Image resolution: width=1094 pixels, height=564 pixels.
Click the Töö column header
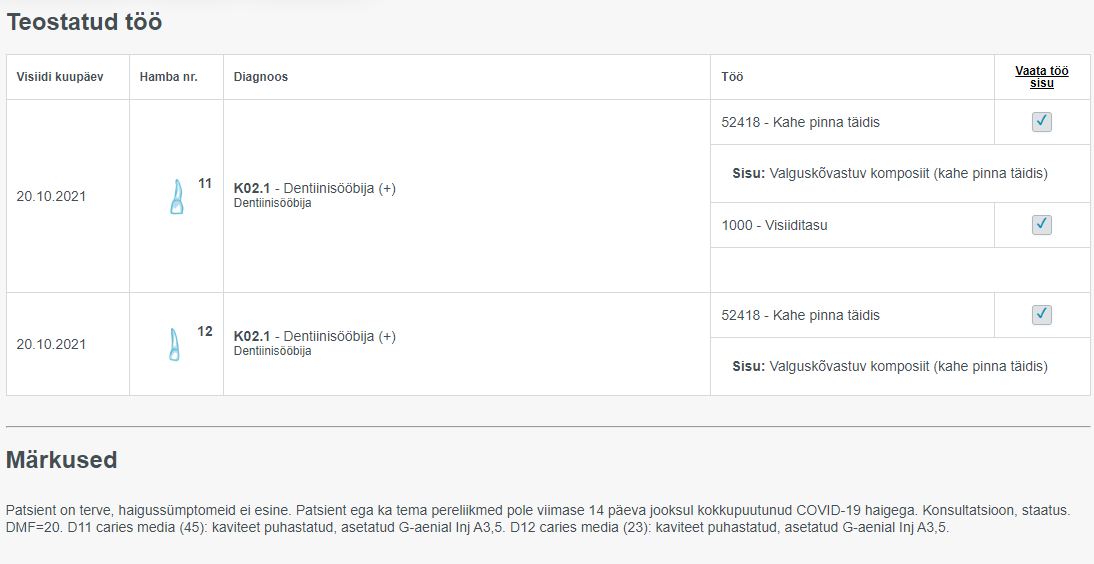(732, 77)
